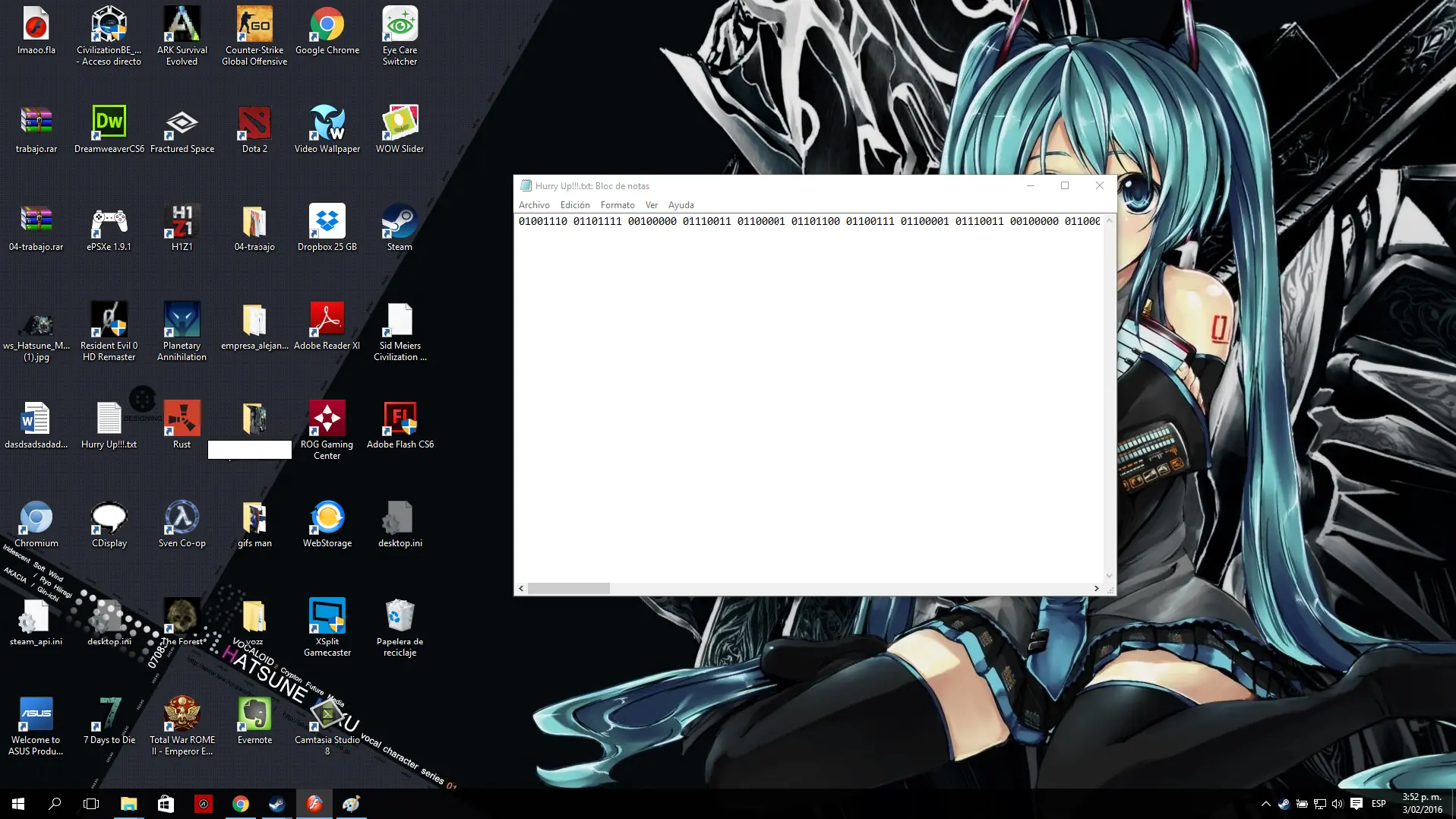
Task: Open Task View from the taskbar
Action: (91, 804)
